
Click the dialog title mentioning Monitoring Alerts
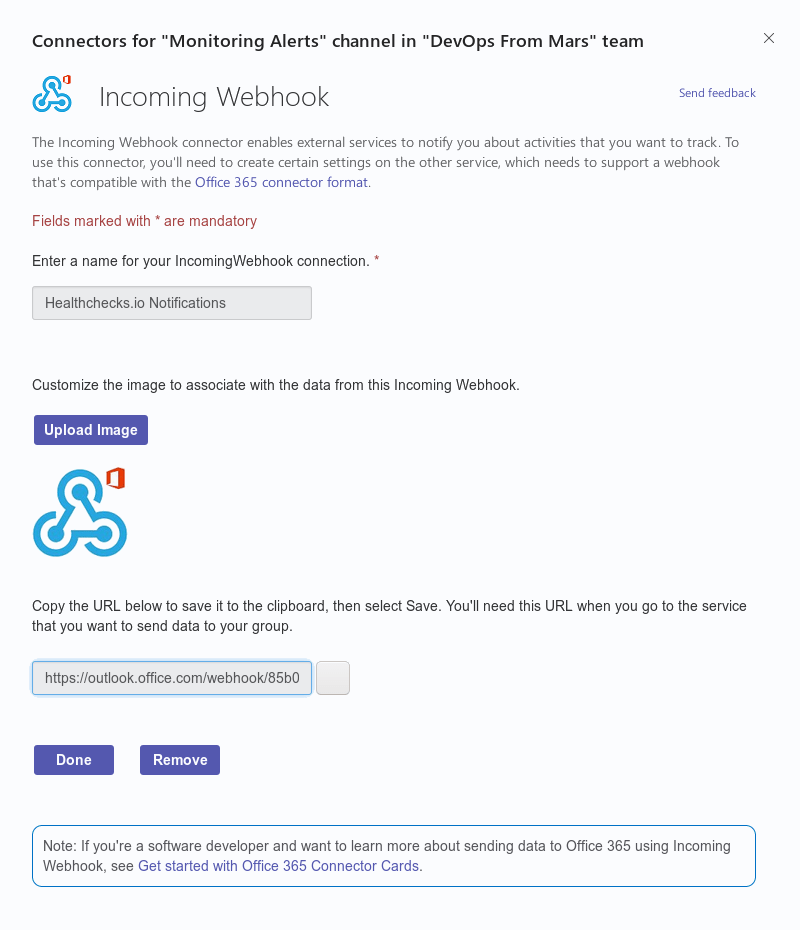point(338,41)
